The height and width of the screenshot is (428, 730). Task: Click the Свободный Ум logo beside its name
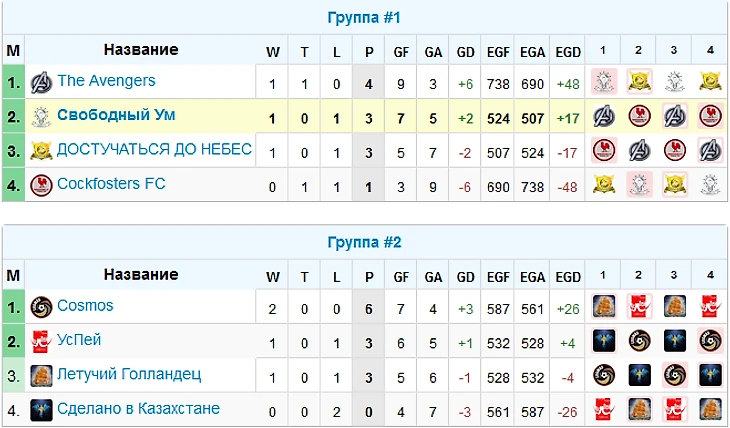[41, 116]
